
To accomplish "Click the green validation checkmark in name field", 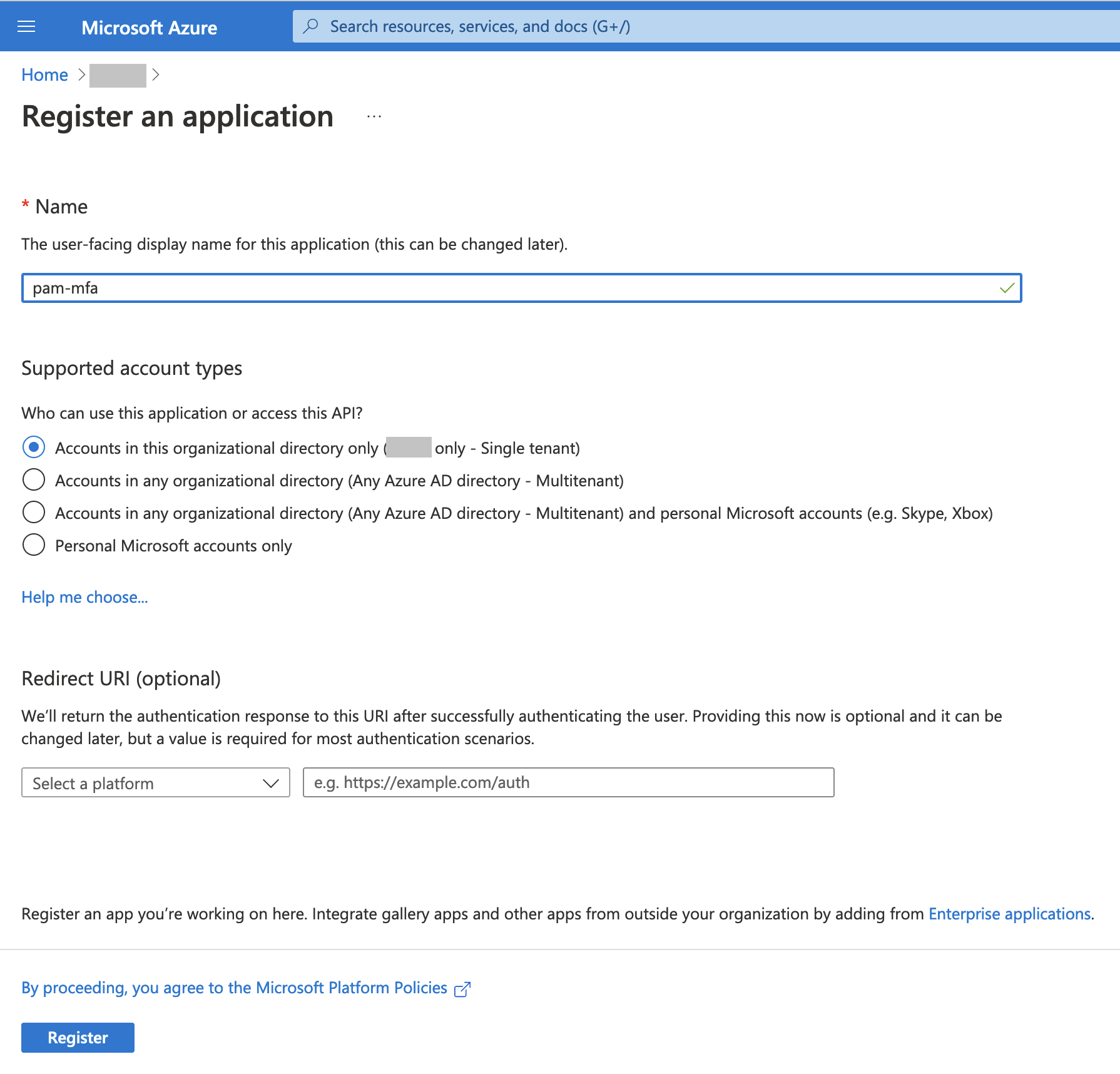I will (x=1006, y=289).
